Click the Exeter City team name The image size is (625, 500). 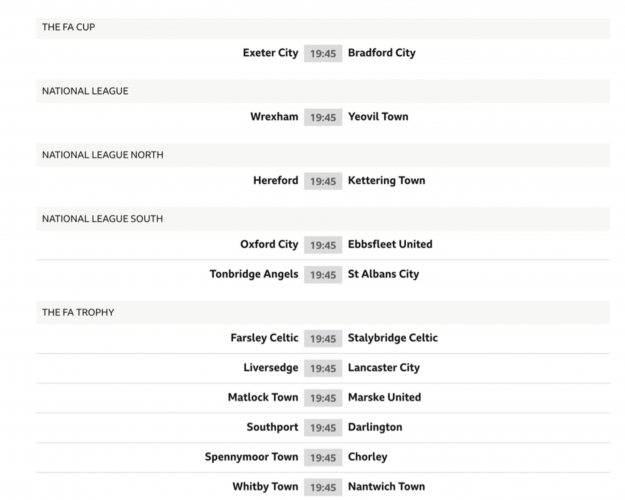270,53
